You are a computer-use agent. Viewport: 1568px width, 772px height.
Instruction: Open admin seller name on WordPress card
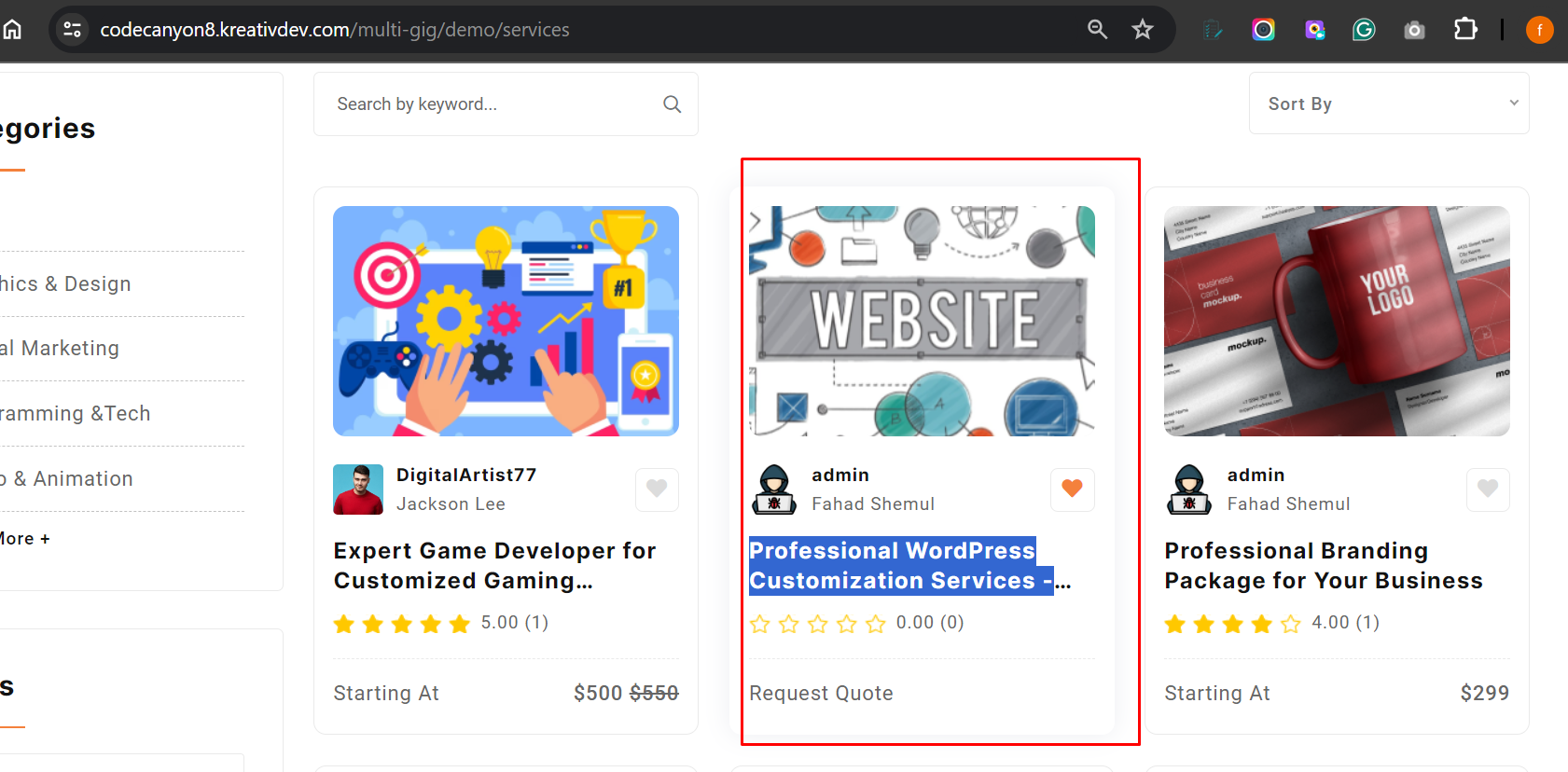pyautogui.click(x=840, y=475)
